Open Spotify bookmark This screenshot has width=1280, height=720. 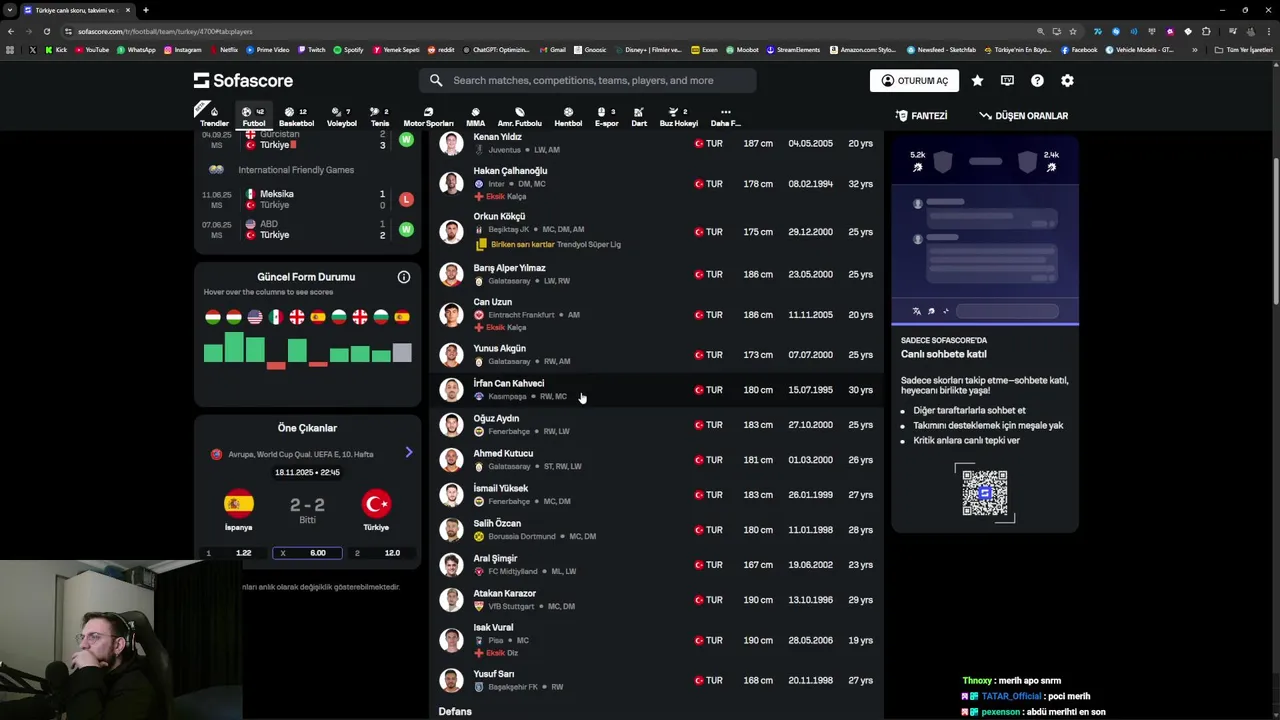pyautogui.click(x=348, y=49)
